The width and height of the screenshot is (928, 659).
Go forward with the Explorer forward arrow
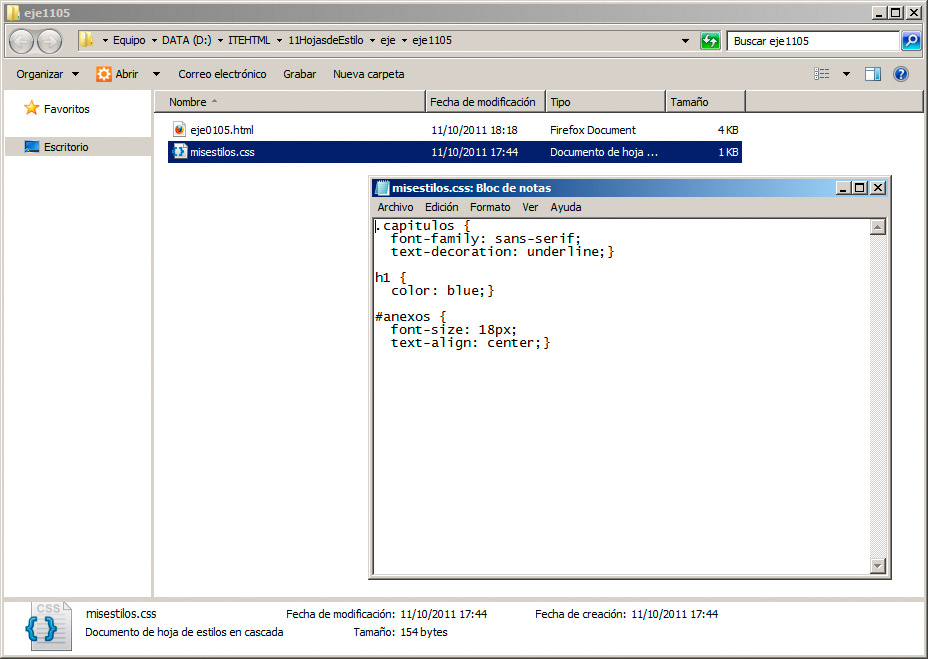click(50, 41)
